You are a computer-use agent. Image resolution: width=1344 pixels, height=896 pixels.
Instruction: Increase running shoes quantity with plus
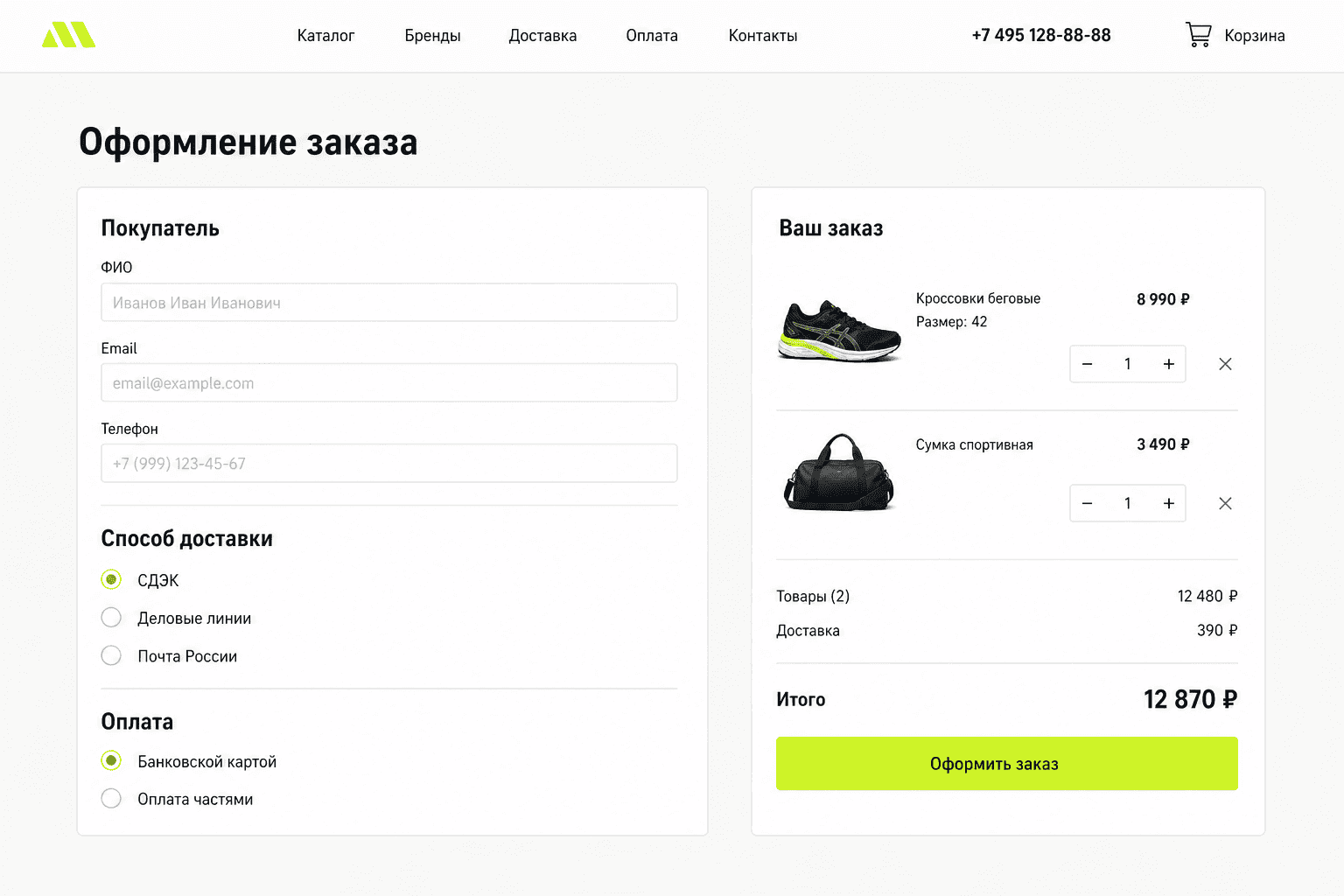point(1169,364)
